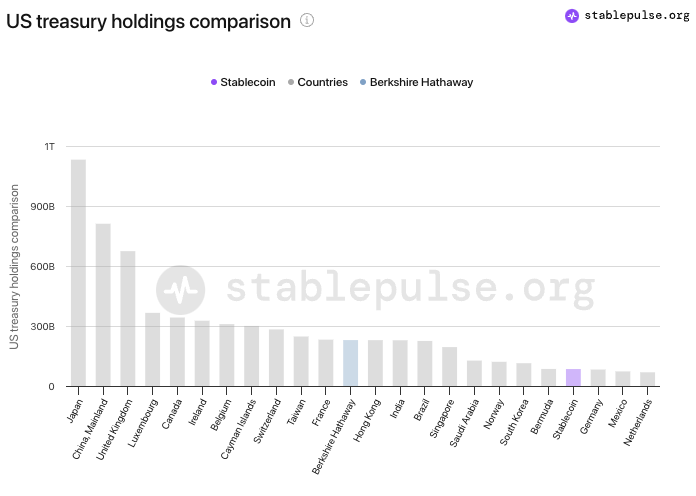Select the Japan bar in the chart
Image resolution: width=696 pixels, height=496 pixels.
[78, 273]
